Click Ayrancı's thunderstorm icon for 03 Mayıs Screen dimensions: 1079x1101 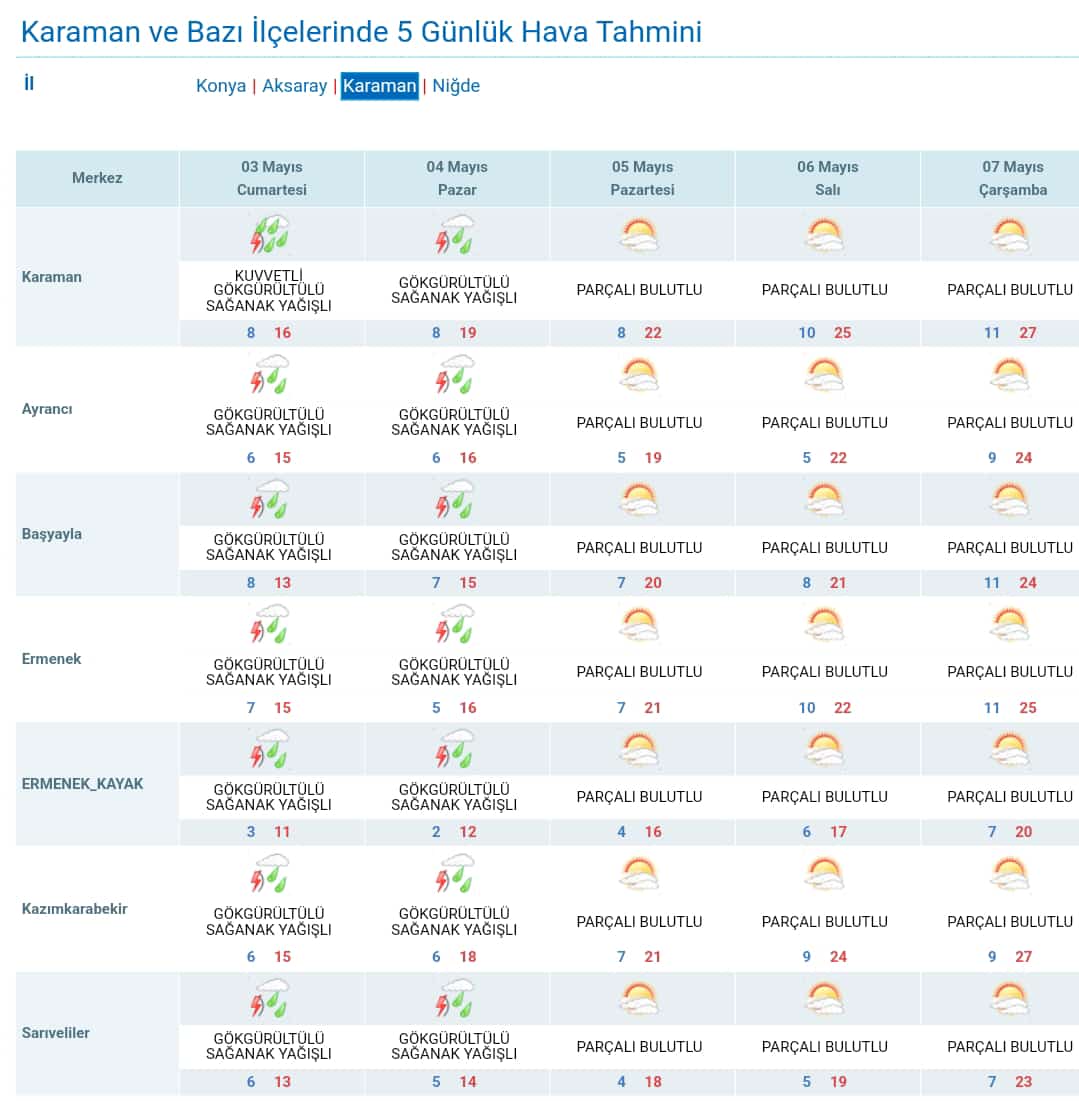(270, 376)
